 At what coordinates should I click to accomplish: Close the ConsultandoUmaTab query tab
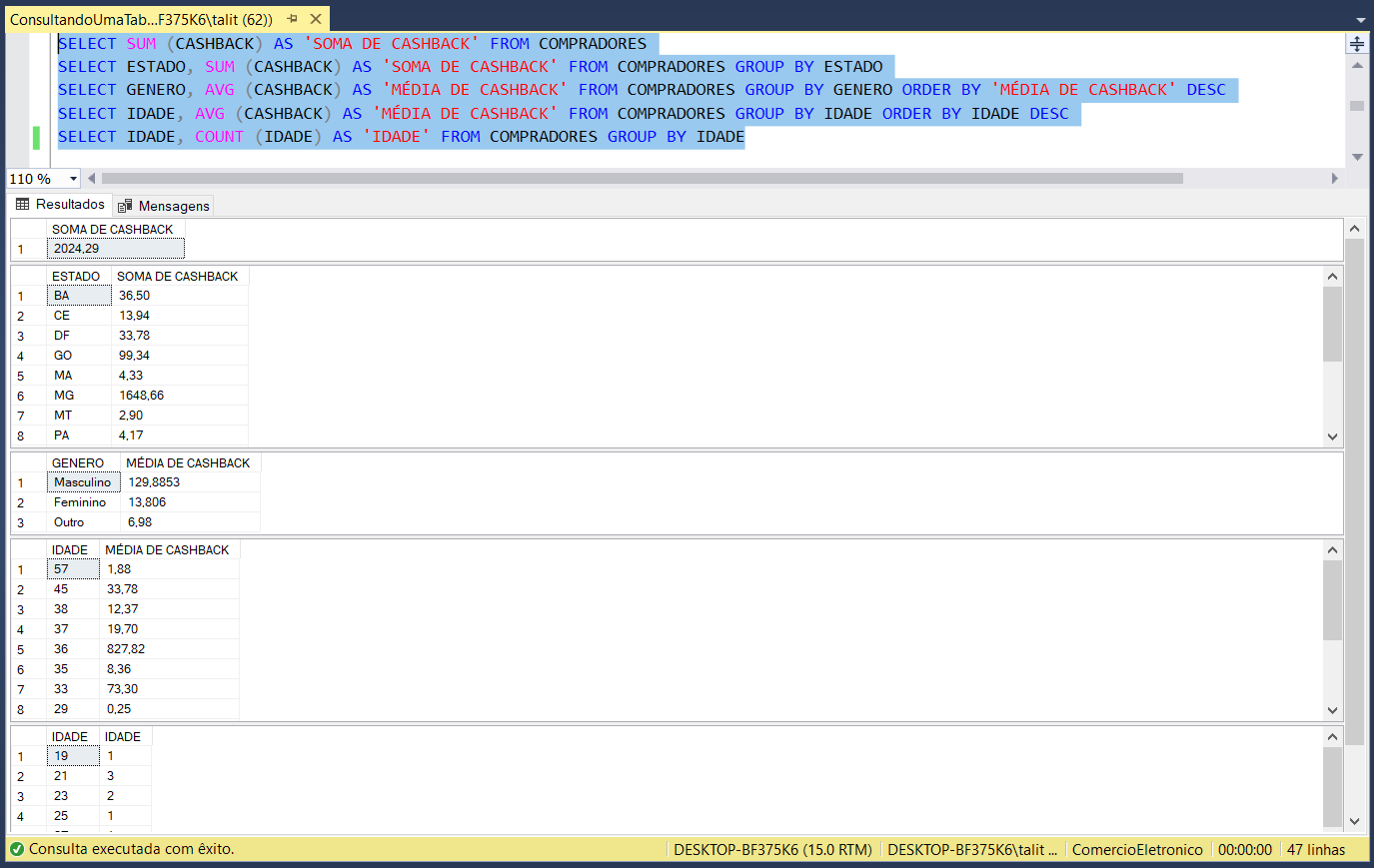[316, 19]
